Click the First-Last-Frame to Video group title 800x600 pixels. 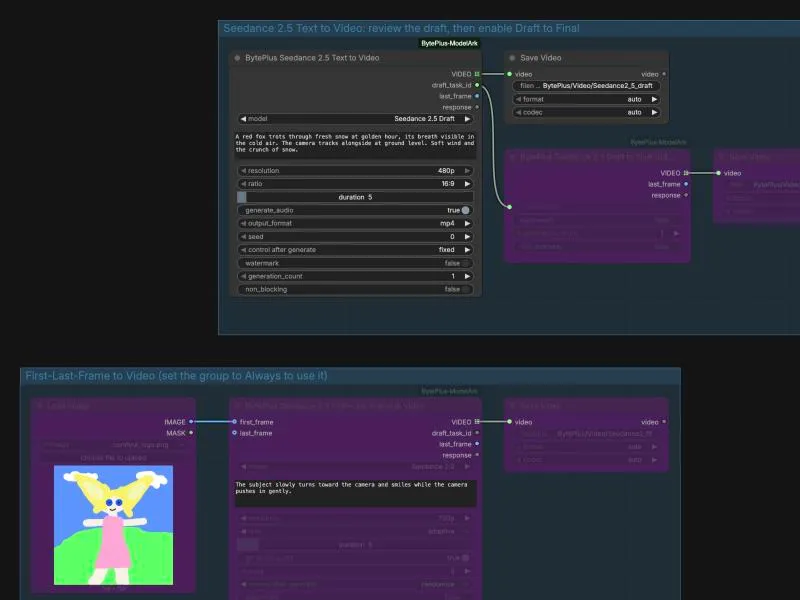pyautogui.click(x=177, y=376)
